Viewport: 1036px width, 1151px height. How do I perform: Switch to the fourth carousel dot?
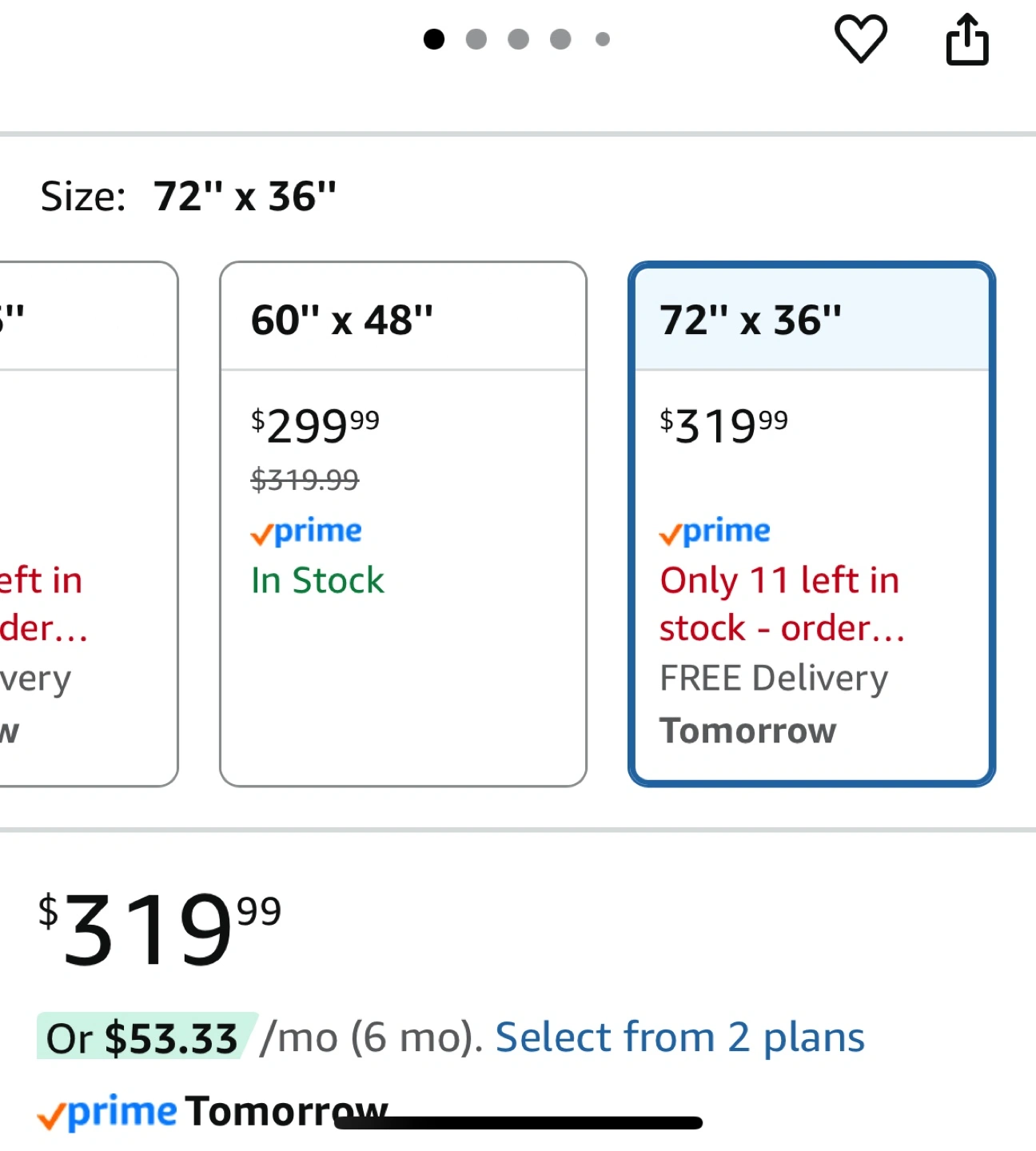(561, 39)
